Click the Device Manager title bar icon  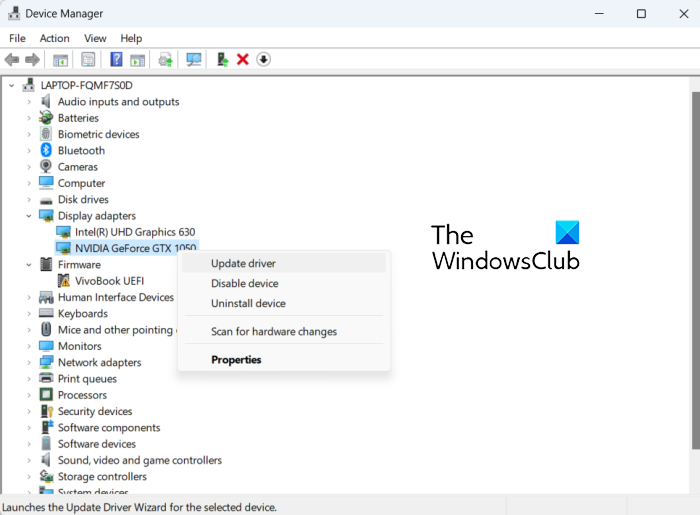click(14, 13)
